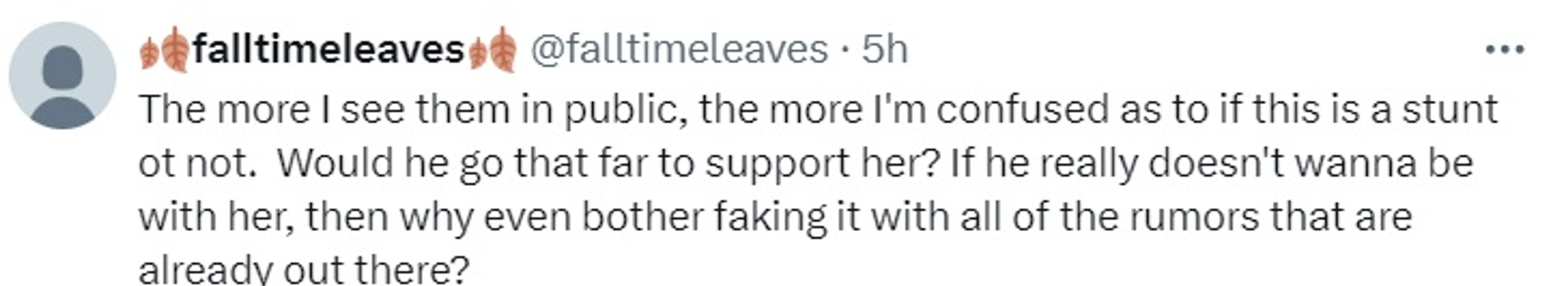The width and height of the screenshot is (1568, 286).
Task: Click the default gray profile avatar
Action: coord(62,75)
